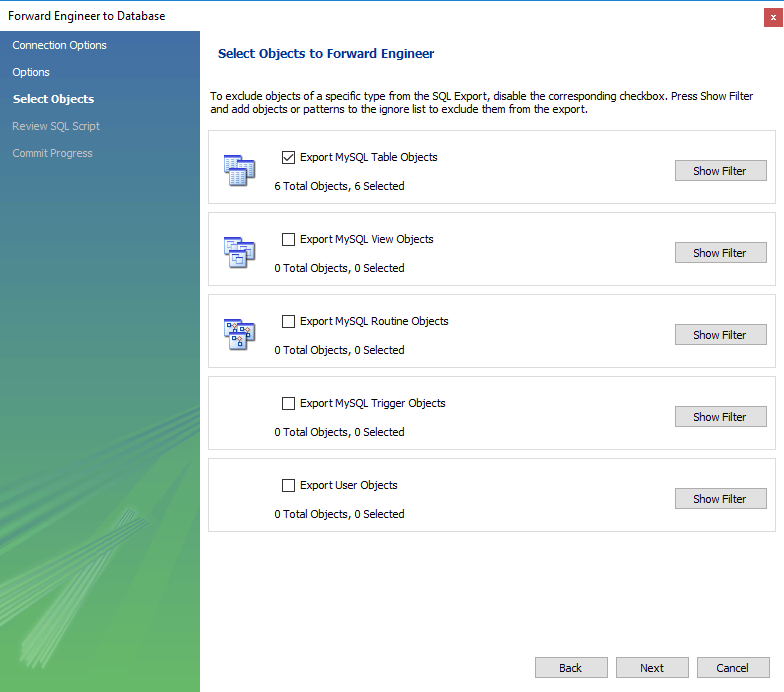Image resolution: width=784 pixels, height=692 pixels.
Task: Enable Export MySQL Trigger Objects checkbox
Action: [289, 403]
